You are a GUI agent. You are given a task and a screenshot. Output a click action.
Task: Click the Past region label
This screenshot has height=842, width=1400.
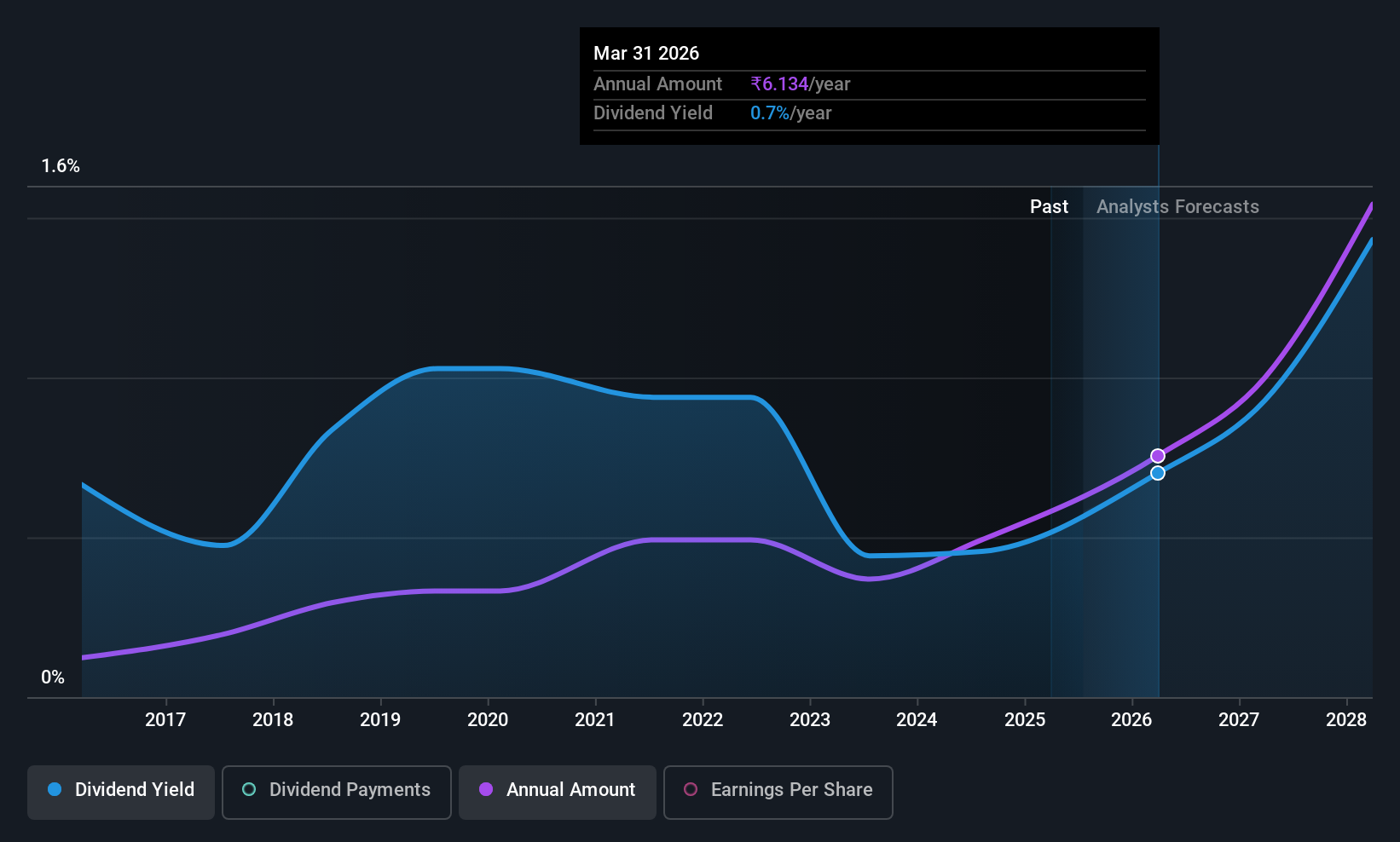click(x=1049, y=207)
